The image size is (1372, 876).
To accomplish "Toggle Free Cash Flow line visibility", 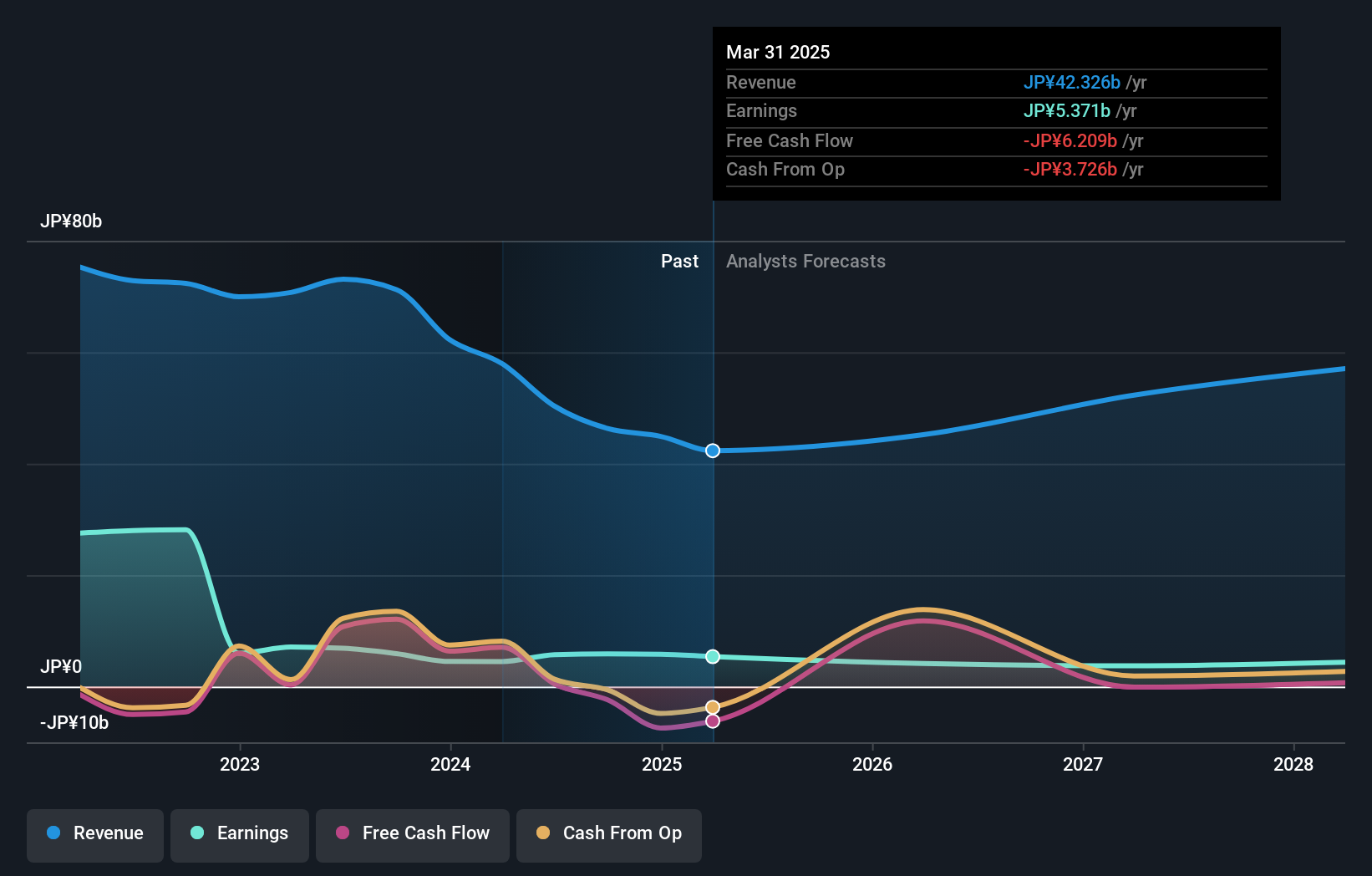I will (413, 833).
